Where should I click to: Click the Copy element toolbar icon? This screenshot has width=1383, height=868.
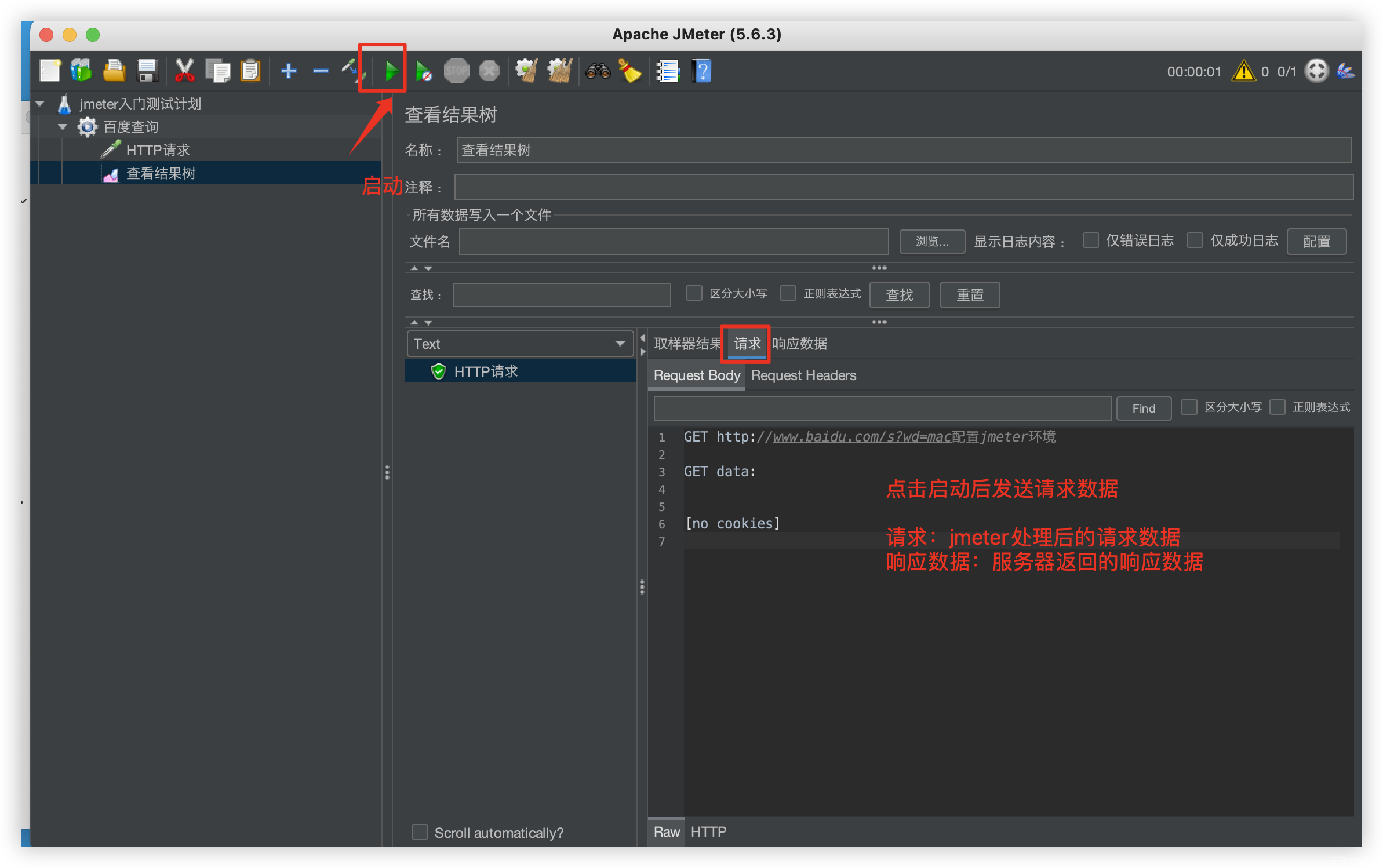coord(191,70)
